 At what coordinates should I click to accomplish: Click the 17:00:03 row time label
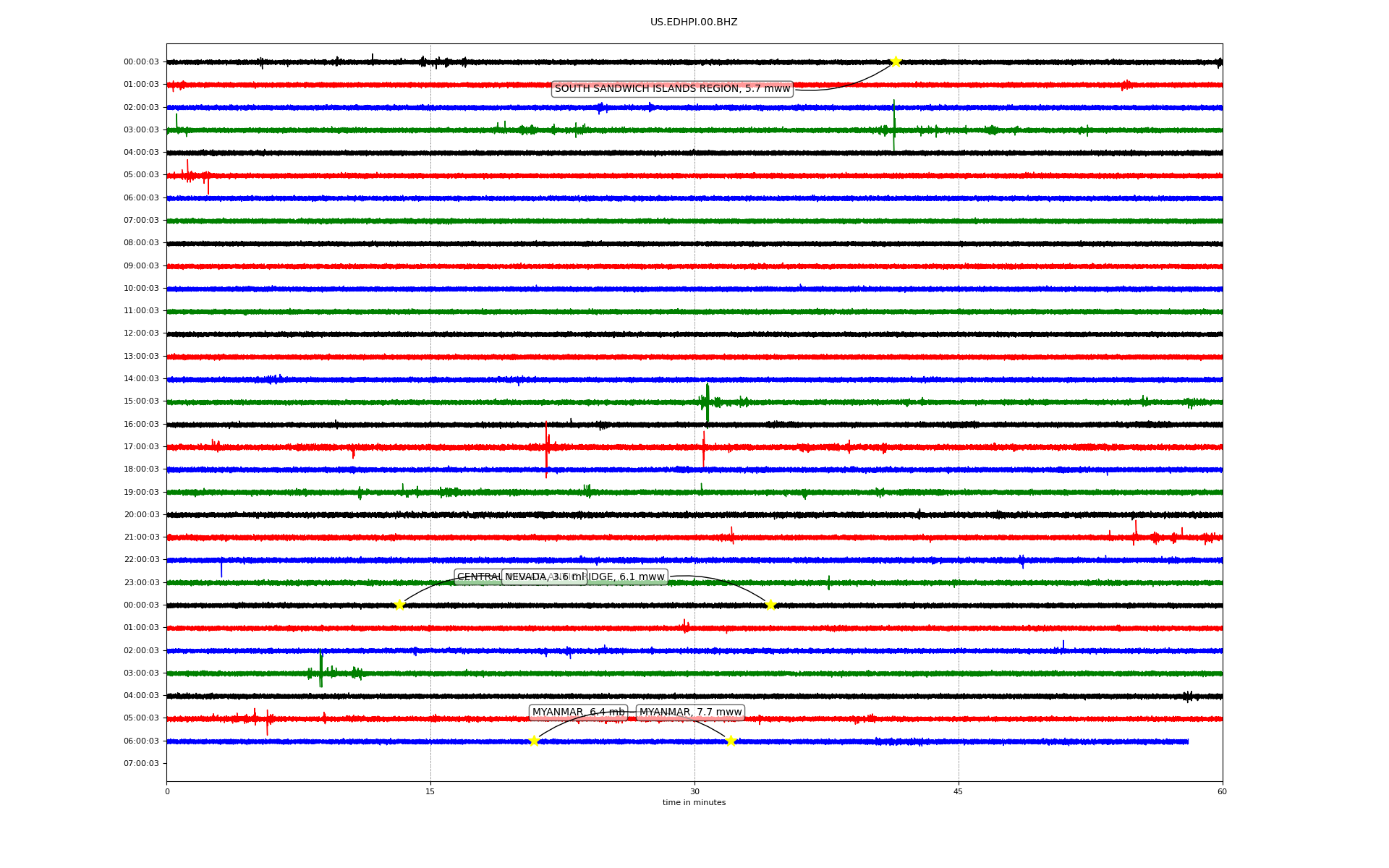(x=141, y=447)
